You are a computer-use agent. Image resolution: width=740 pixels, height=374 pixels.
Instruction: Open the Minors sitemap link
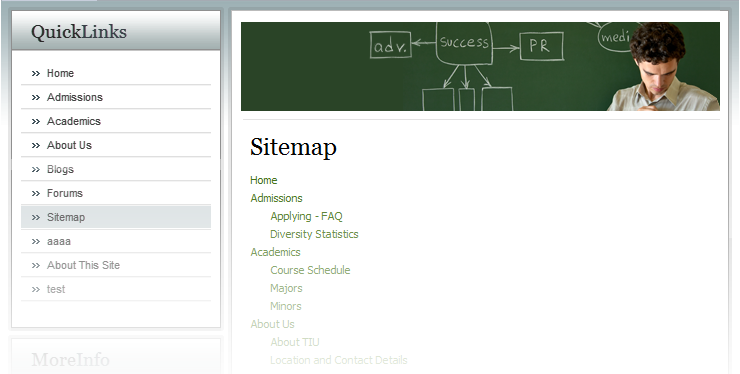(286, 306)
